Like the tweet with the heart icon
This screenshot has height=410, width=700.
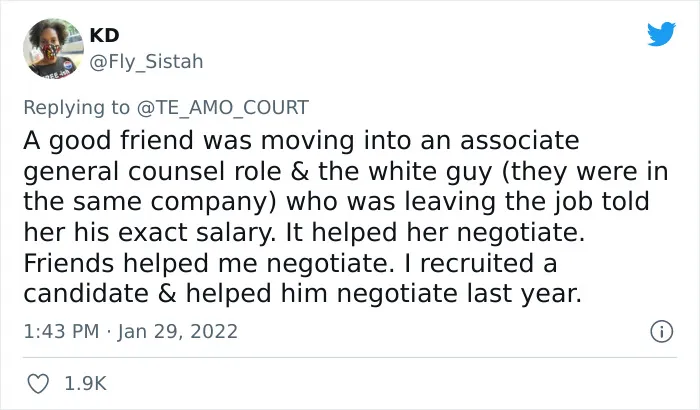pyautogui.click(x=38, y=384)
